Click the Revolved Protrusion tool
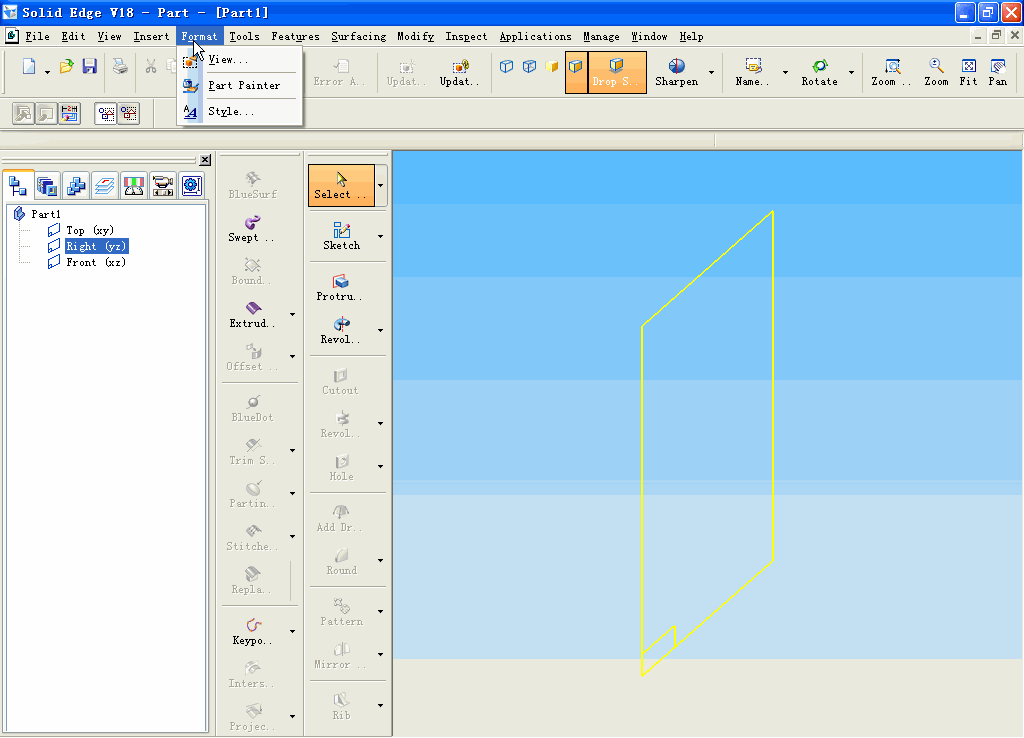 pyautogui.click(x=341, y=330)
